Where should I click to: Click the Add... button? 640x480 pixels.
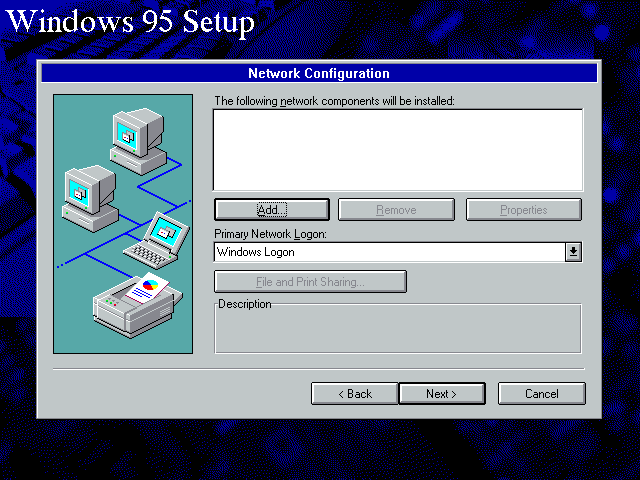click(x=272, y=210)
